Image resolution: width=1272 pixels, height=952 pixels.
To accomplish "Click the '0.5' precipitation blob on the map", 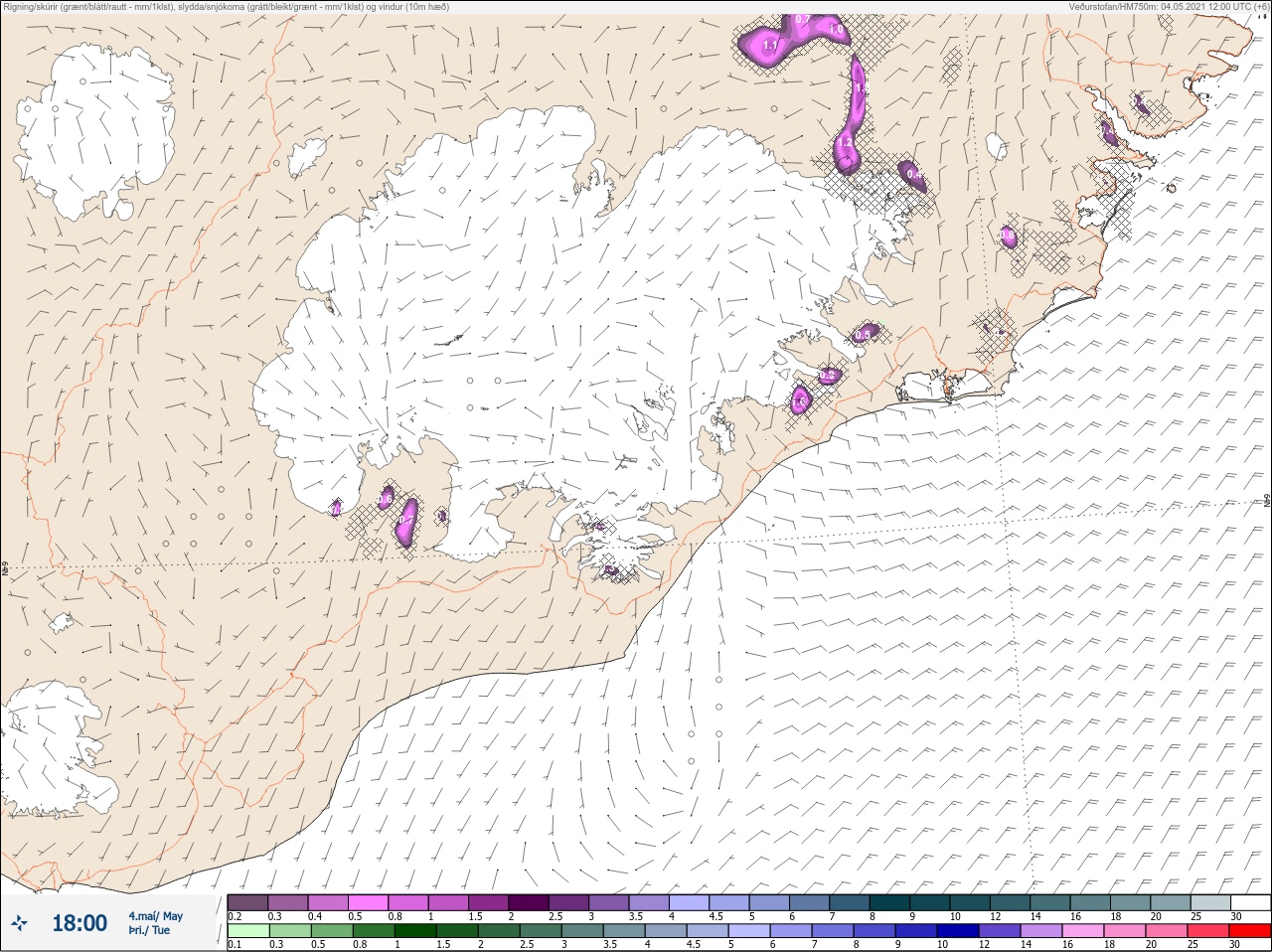I will (864, 335).
